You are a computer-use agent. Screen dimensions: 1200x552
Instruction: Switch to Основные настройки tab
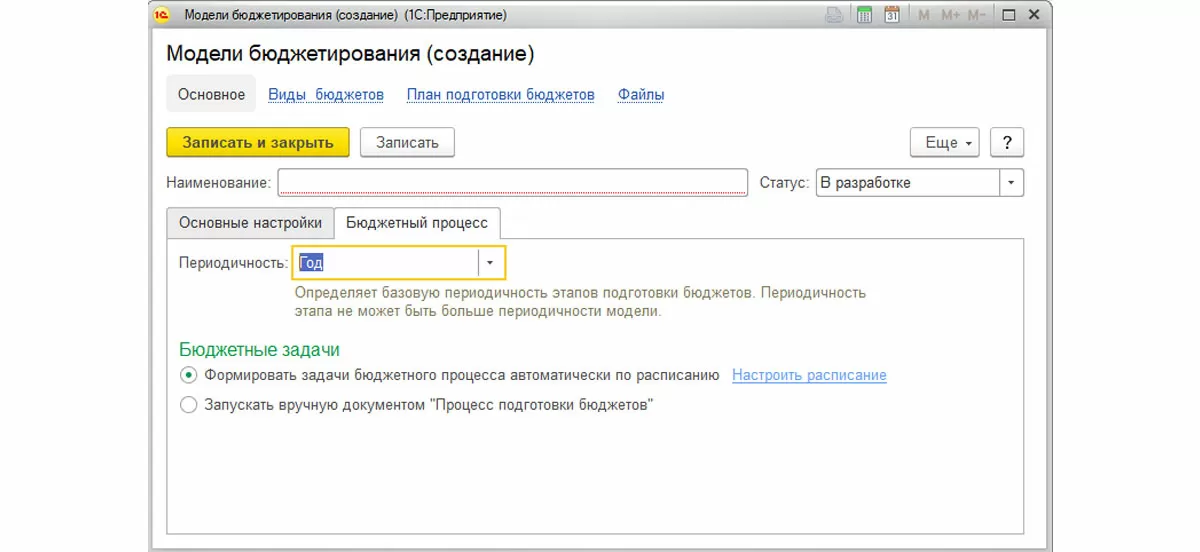click(x=250, y=223)
